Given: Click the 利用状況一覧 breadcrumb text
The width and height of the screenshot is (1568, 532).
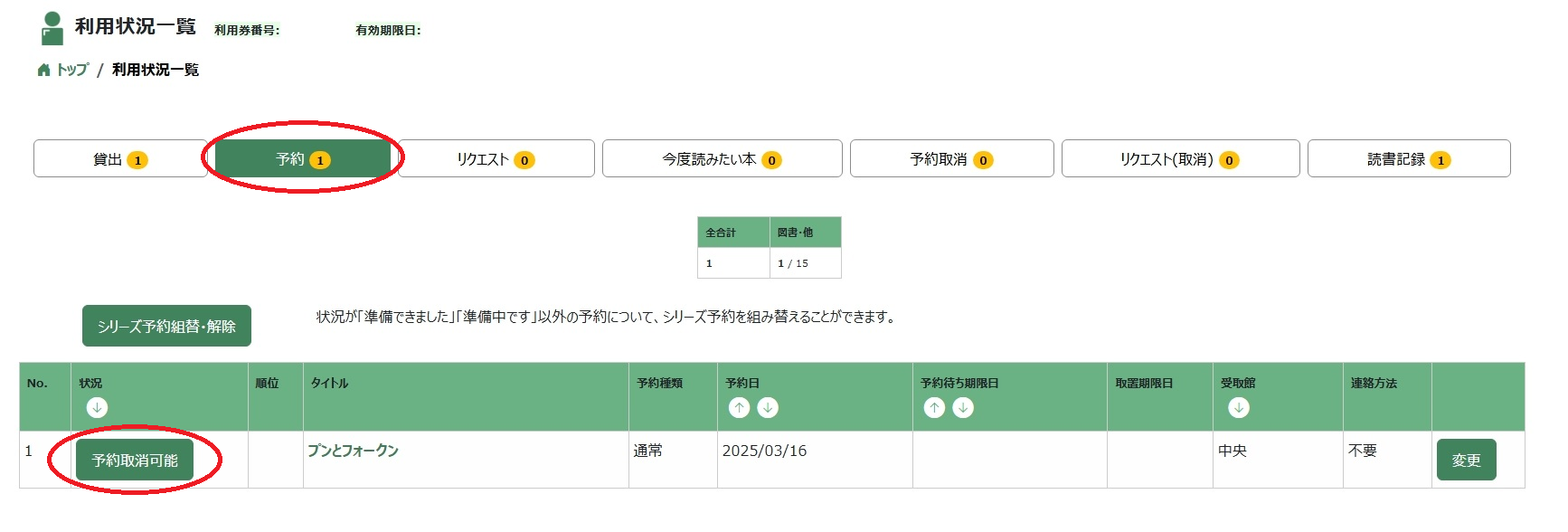Looking at the screenshot, I should click(x=155, y=70).
